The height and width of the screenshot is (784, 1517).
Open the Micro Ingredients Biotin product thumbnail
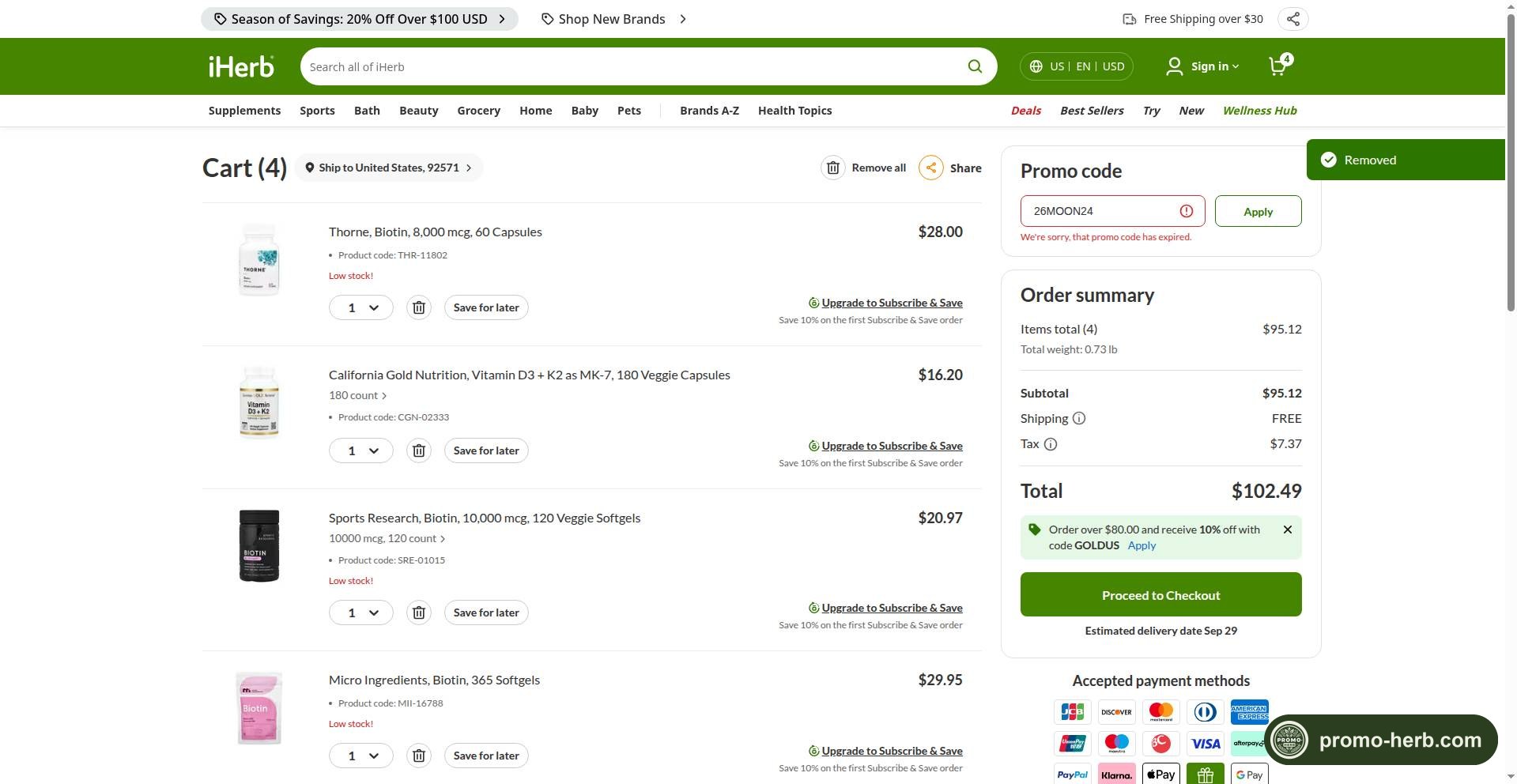[x=259, y=707]
